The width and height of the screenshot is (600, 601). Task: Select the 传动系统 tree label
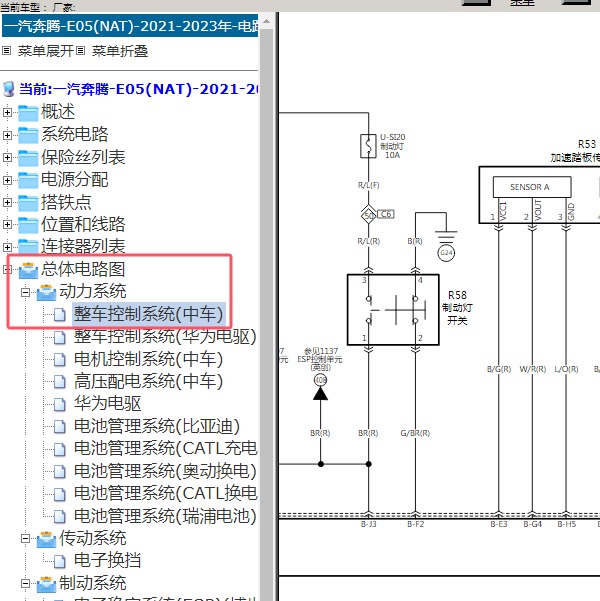(92, 538)
